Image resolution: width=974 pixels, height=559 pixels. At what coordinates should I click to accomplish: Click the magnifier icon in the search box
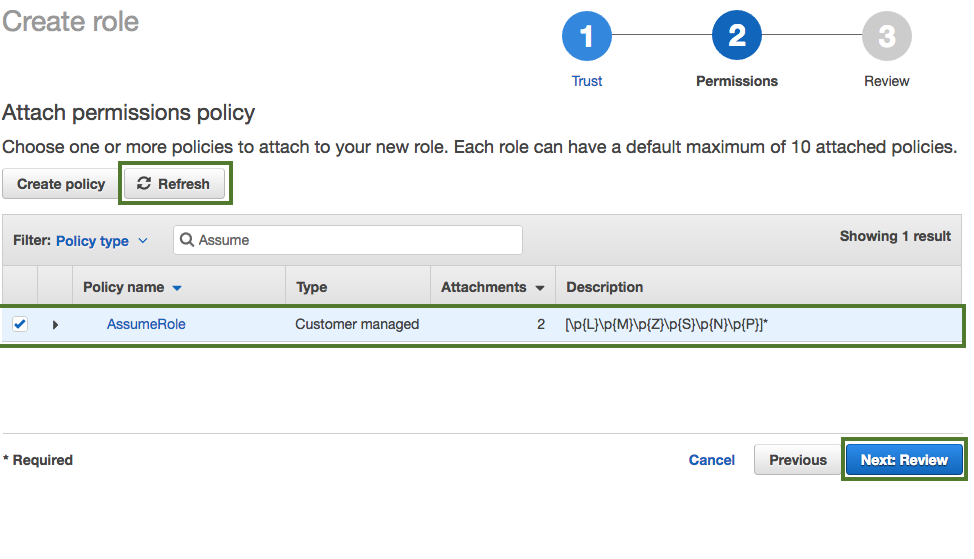[187, 240]
